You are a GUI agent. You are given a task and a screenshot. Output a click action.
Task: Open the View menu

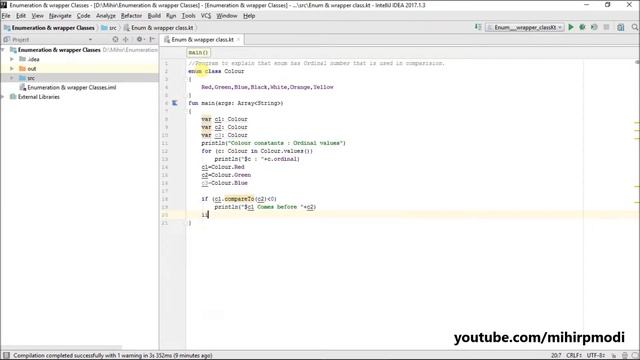pyautogui.click(x=38, y=16)
